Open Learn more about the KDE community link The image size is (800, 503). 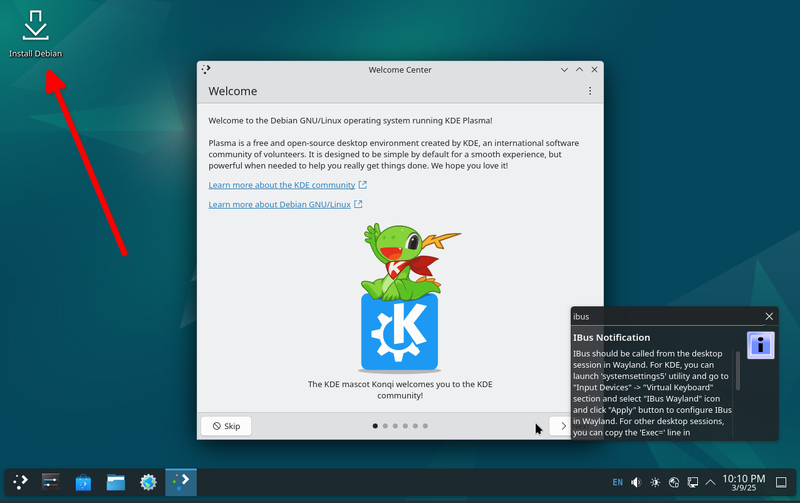click(282, 185)
